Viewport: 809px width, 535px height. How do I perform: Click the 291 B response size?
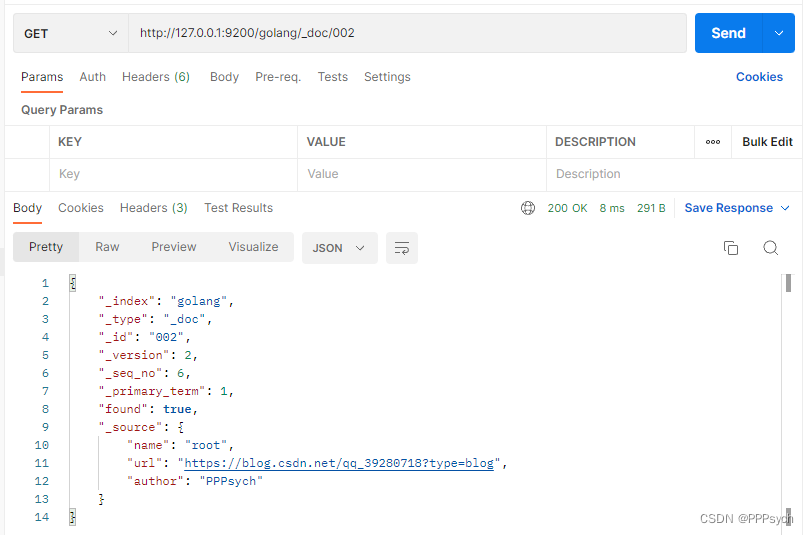coord(651,208)
